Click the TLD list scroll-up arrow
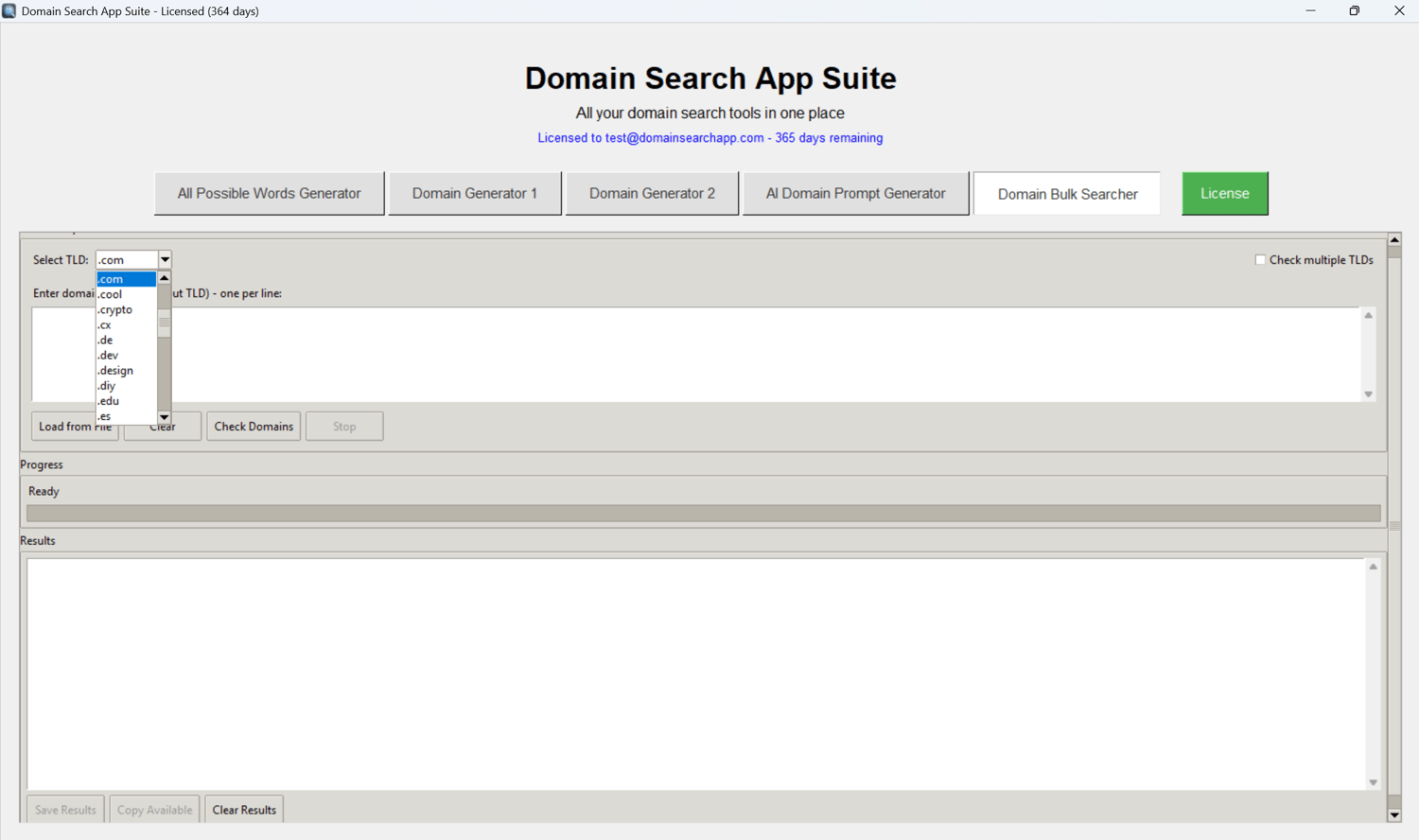 (165, 278)
